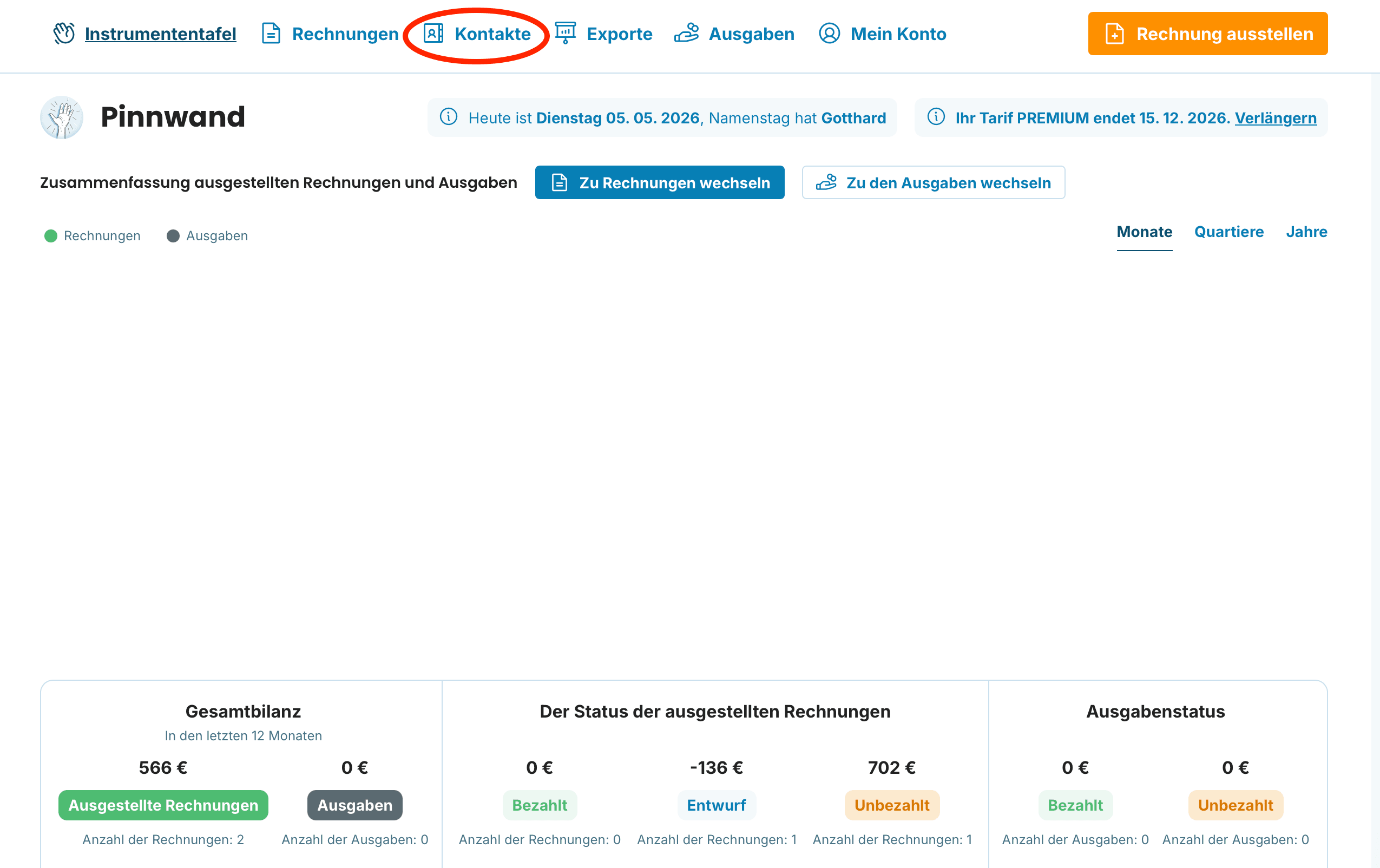Click the user profile icon beside Mein Konto
The height and width of the screenshot is (868, 1380).
tap(829, 33)
